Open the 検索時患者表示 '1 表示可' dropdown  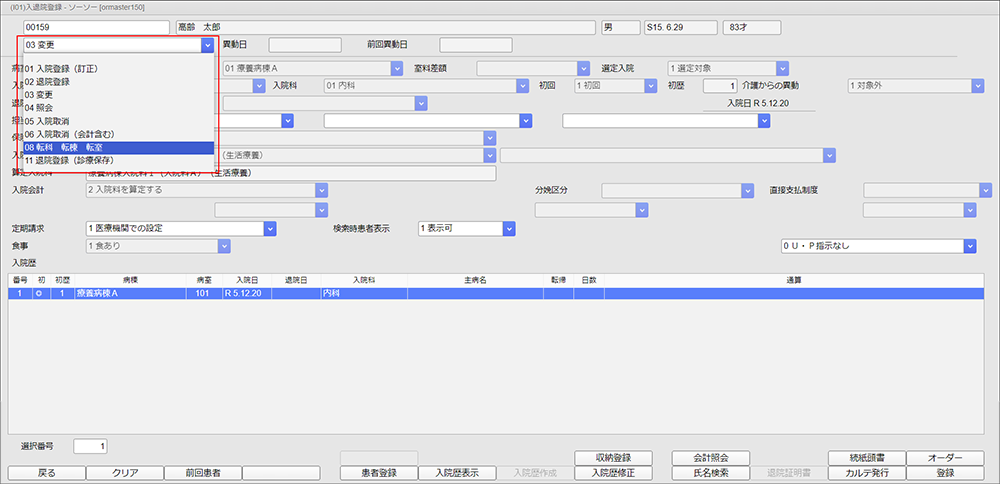pyautogui.click(x=509, y=228)
